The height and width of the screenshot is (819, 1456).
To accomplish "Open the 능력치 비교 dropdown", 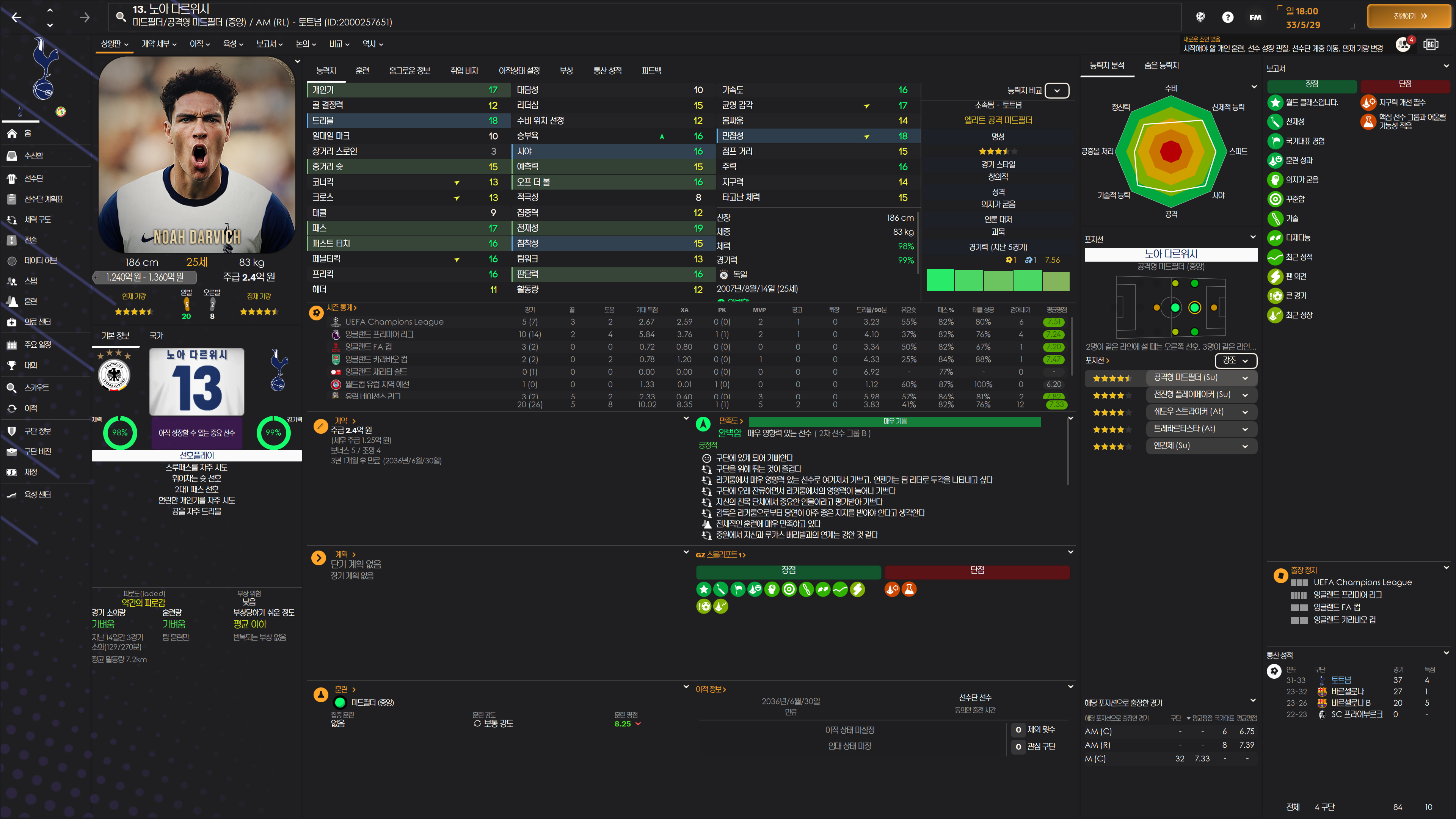I will coord(1056,91).
